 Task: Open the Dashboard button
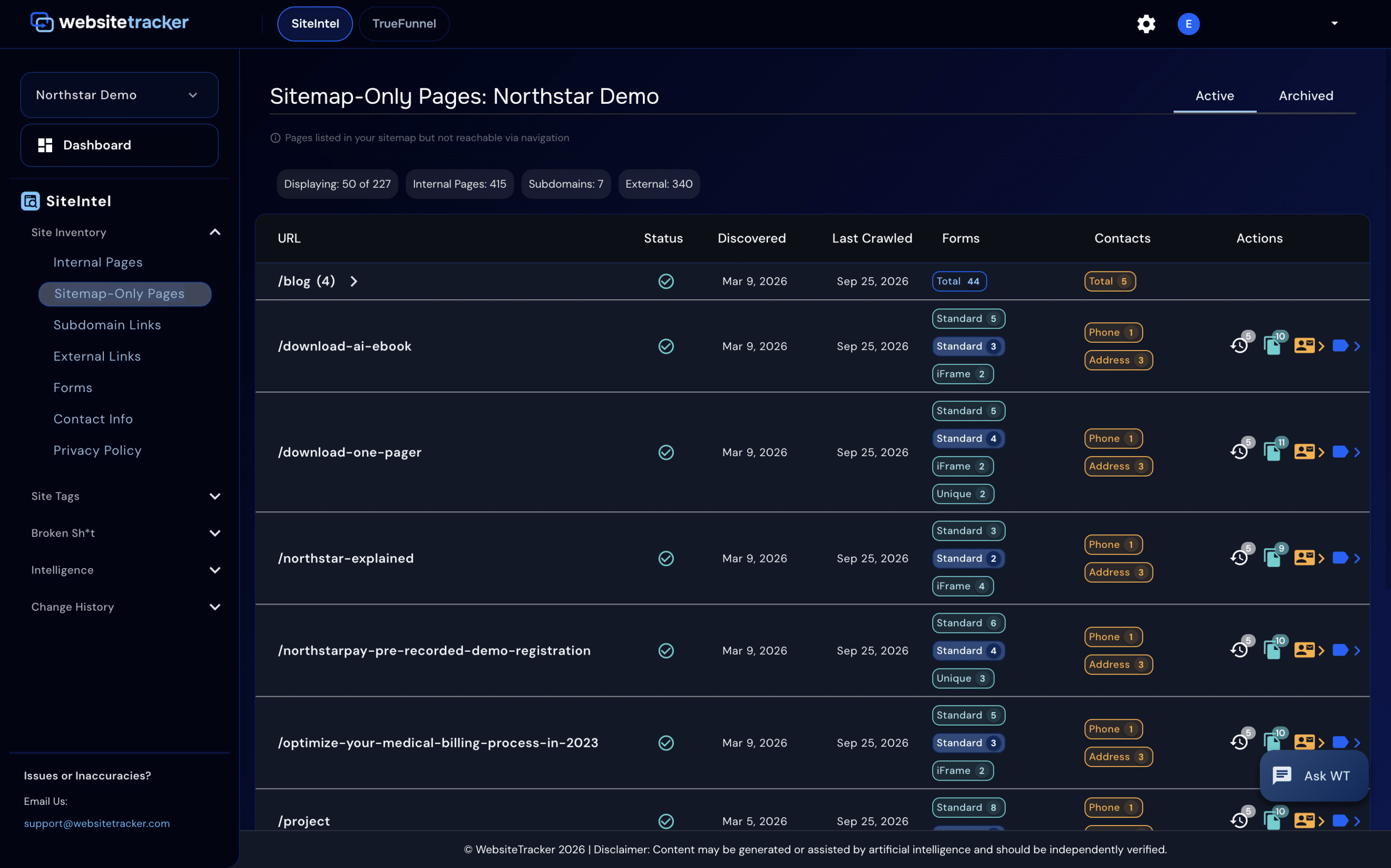119,145
